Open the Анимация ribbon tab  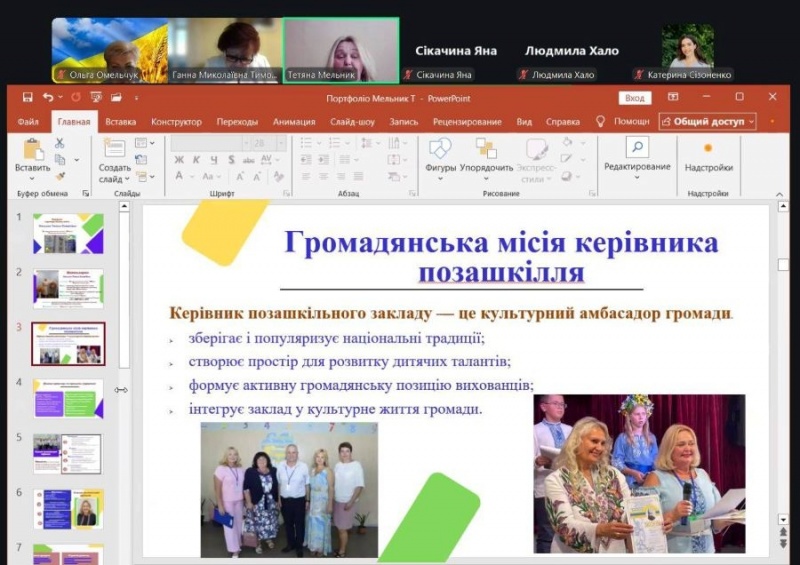294,122
